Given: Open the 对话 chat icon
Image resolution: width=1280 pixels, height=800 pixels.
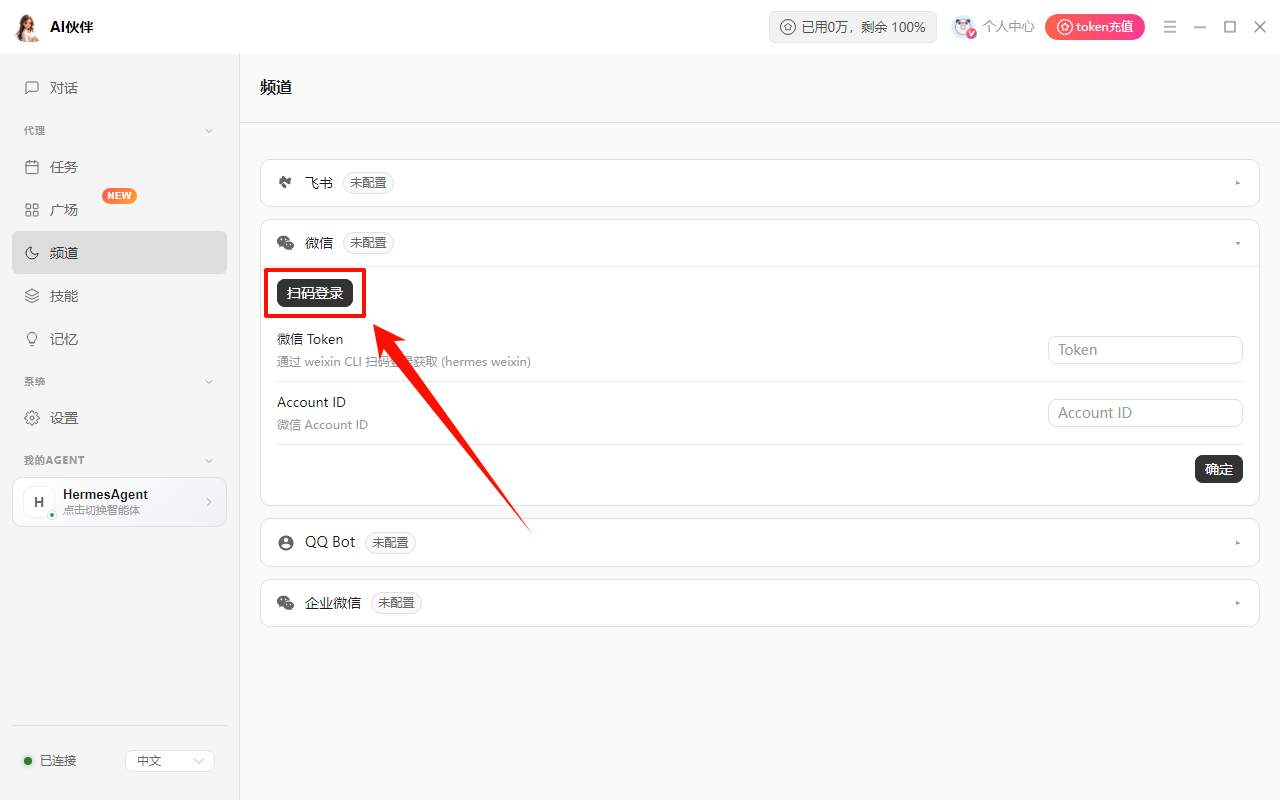Looking at the screenshot, I should tap(32, 88).
